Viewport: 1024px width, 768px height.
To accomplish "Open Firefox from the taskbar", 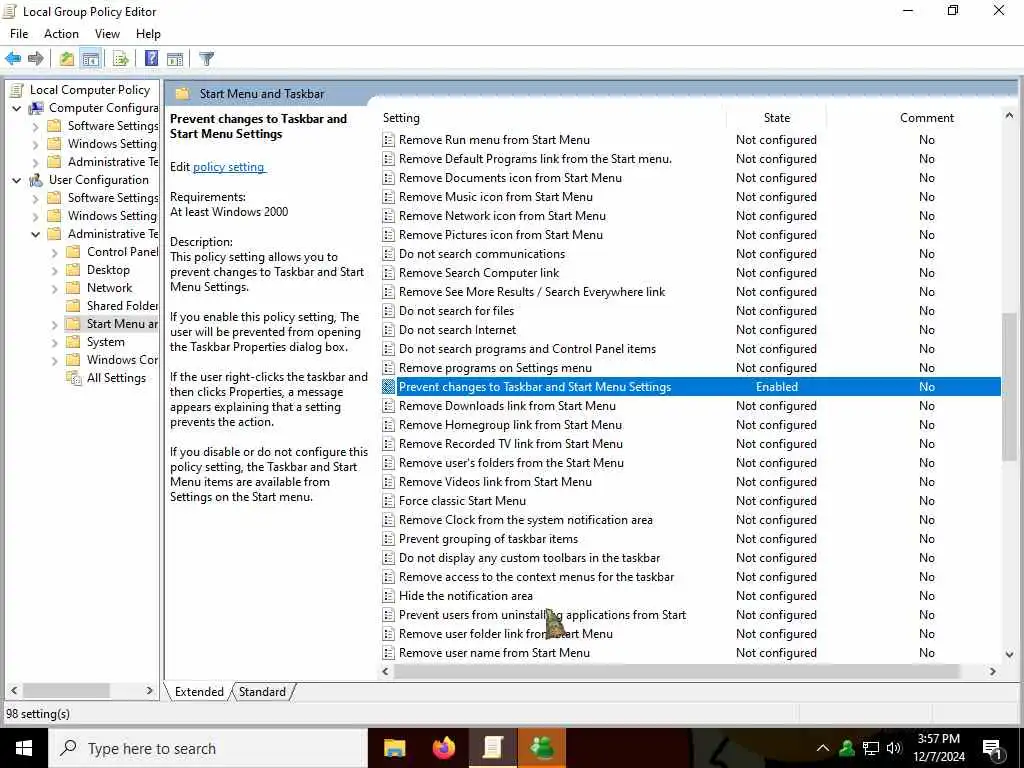I will click(444, 748).
